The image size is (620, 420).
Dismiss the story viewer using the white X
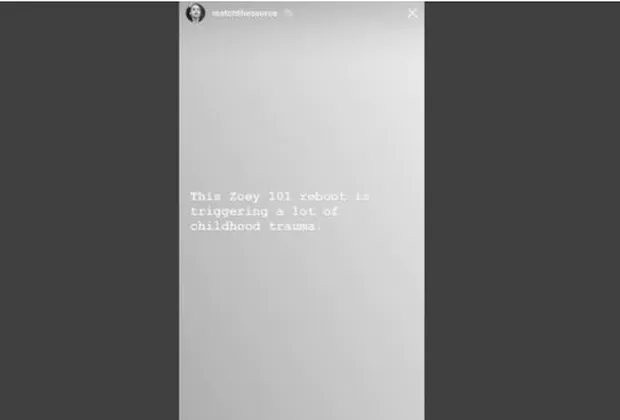pos(412,13)
